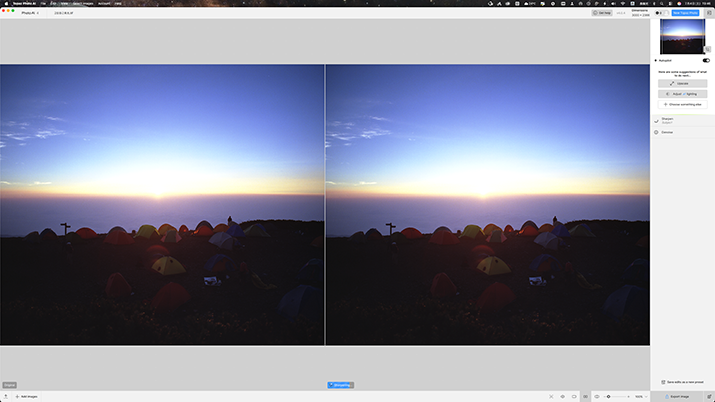Click the sharing-arrows icon on Upscale button

pos(672,83)
